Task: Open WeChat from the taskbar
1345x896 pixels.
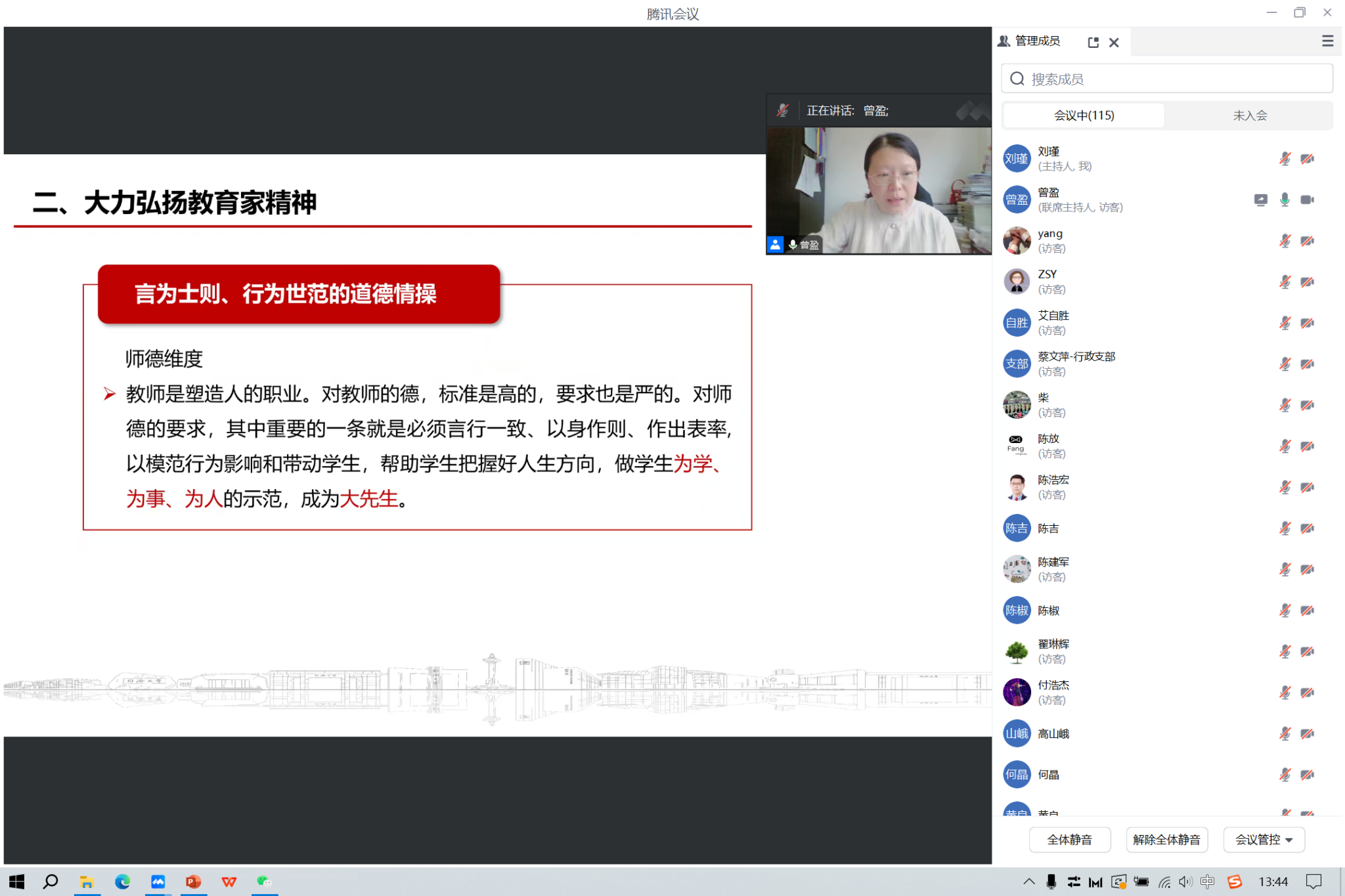Action: pyautogui.click(x=264, y=882)
